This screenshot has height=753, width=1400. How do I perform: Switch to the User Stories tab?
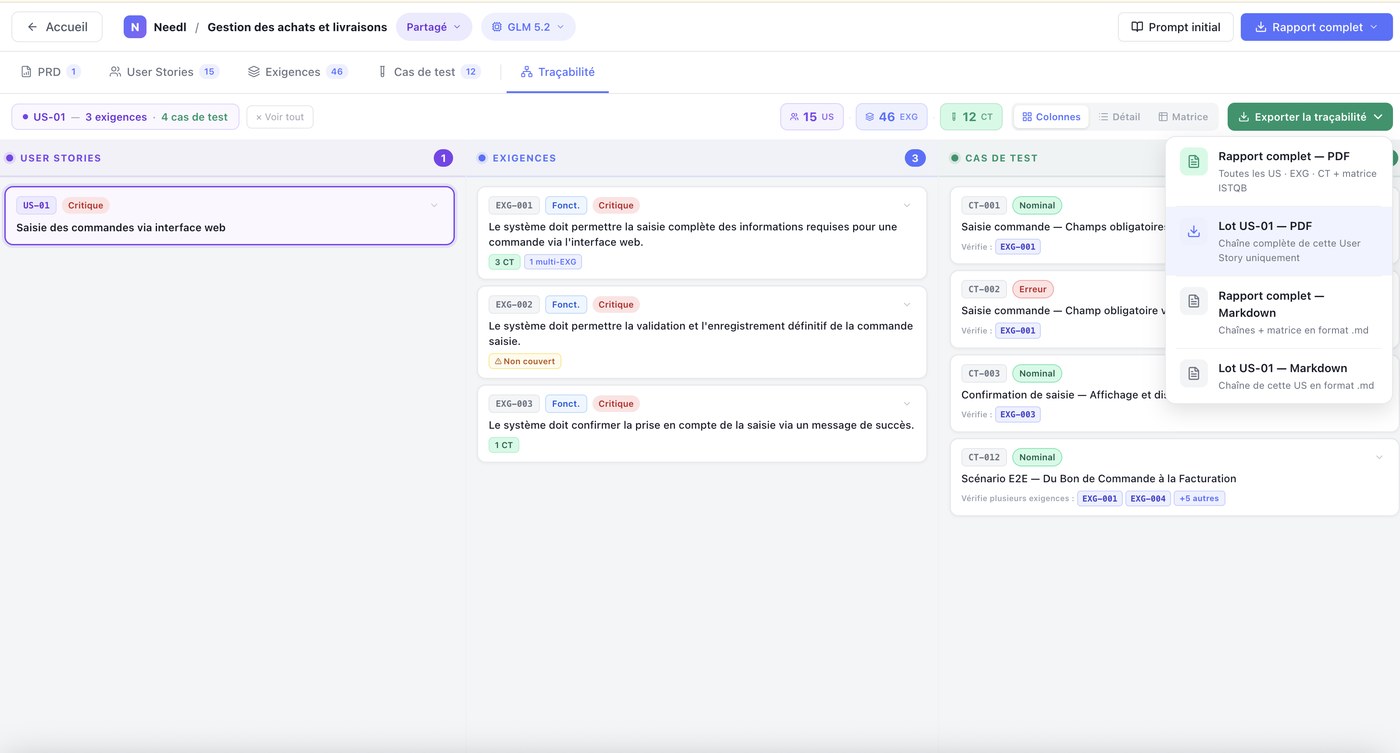click(x=164, y=72)
